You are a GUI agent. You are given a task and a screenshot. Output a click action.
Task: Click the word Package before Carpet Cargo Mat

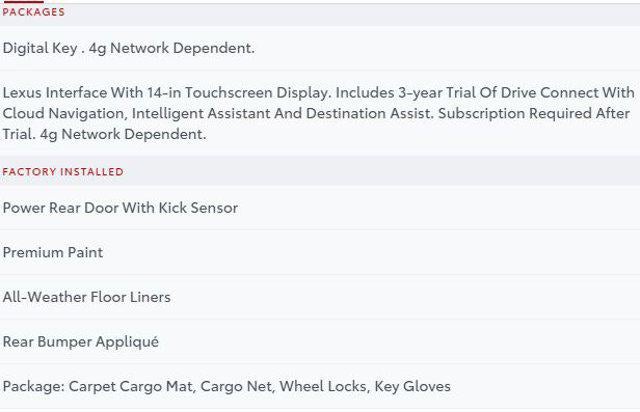pyautogui.click(x=32, y=386)
